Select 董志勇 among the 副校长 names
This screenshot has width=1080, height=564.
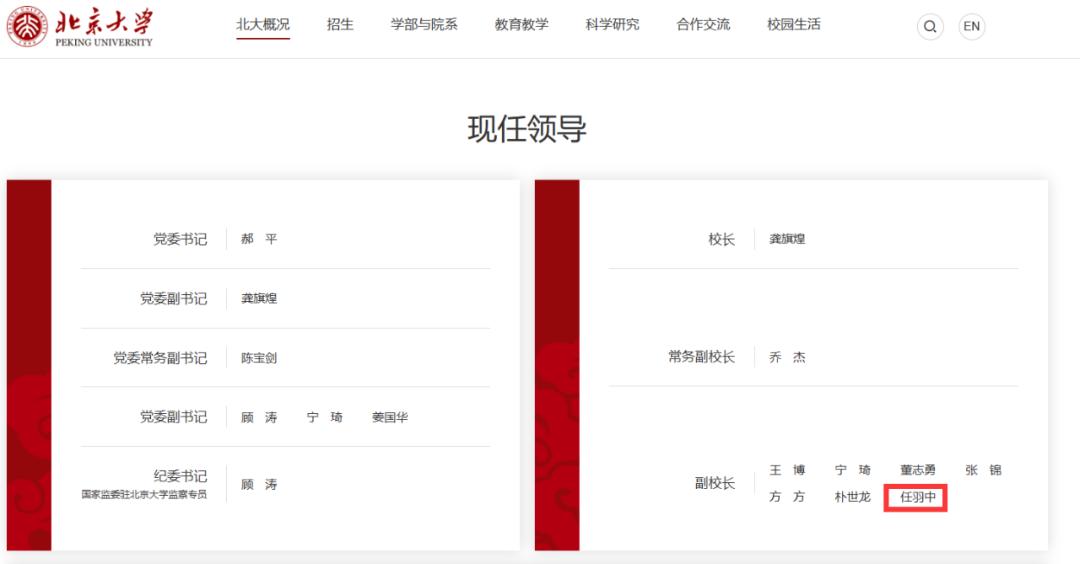coord(918,470)
